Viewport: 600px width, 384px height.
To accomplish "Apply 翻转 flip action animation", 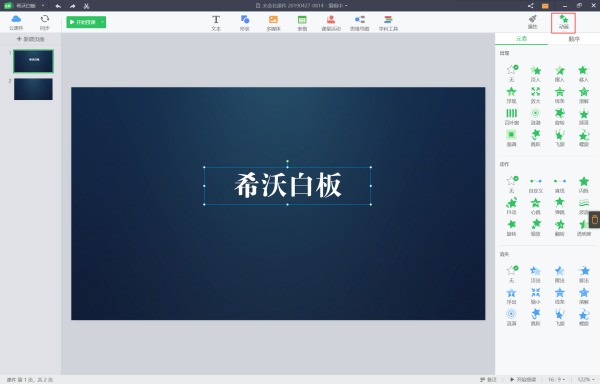I will pyautogui.click(x=559, y=228).
